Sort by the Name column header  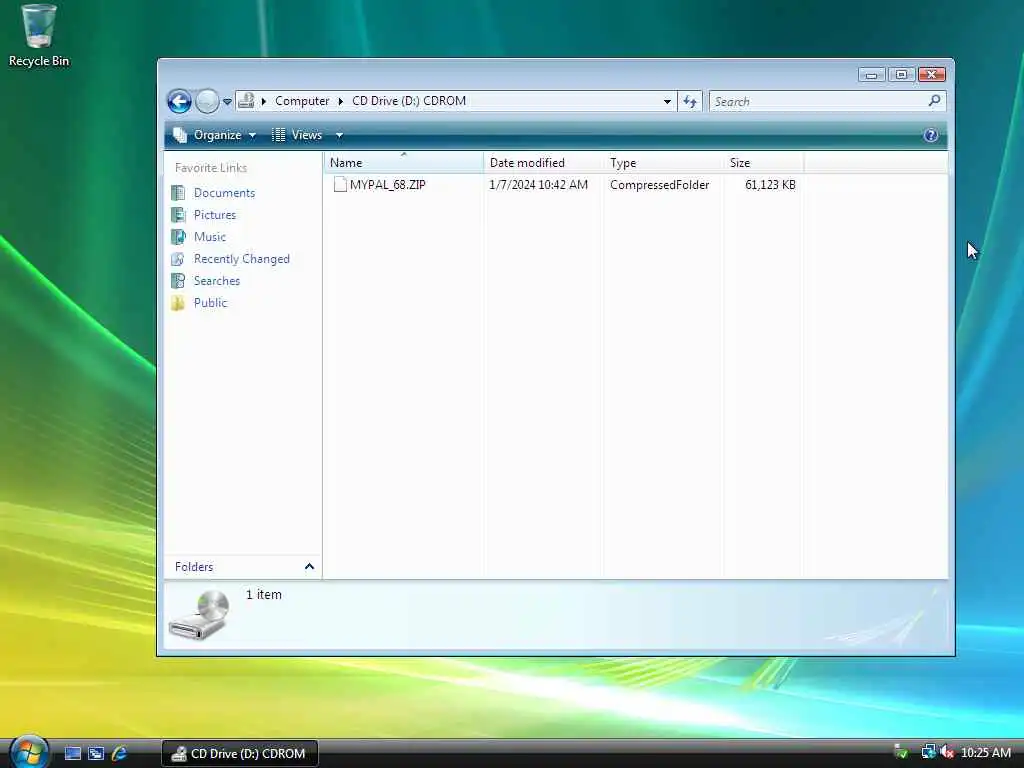(404, 163)
